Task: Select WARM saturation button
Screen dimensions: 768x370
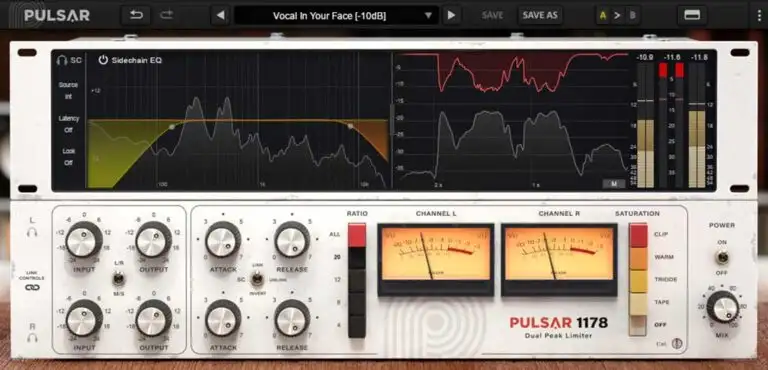Action: (x=638, y=258)
